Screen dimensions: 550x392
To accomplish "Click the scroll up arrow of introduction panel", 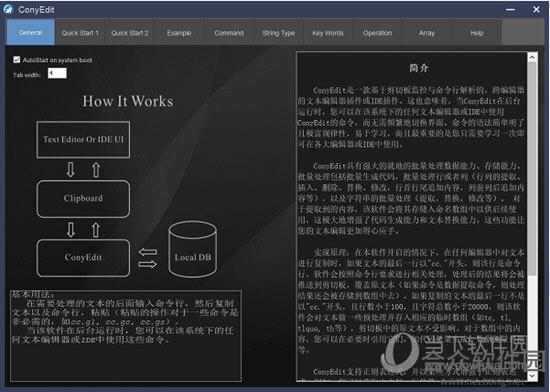I will [x=532, y=57].
